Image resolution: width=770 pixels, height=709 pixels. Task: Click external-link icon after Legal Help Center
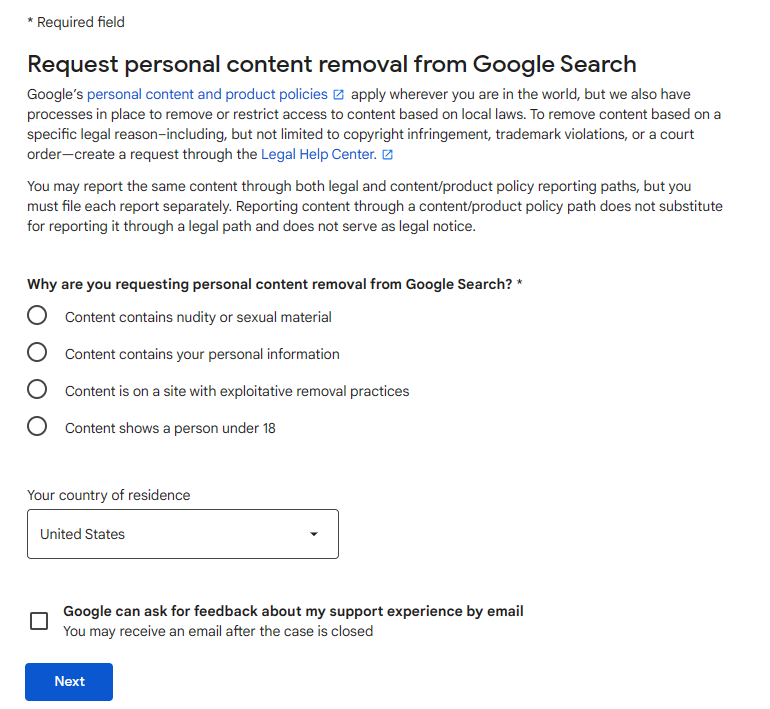[x=388, y=155]
